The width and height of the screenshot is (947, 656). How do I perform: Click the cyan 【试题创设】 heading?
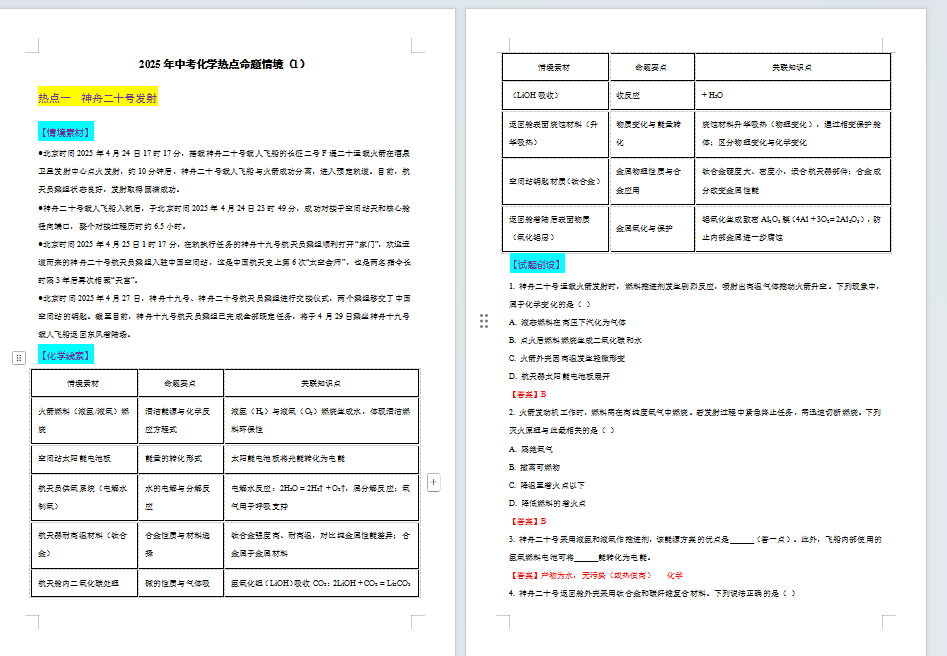537,264
